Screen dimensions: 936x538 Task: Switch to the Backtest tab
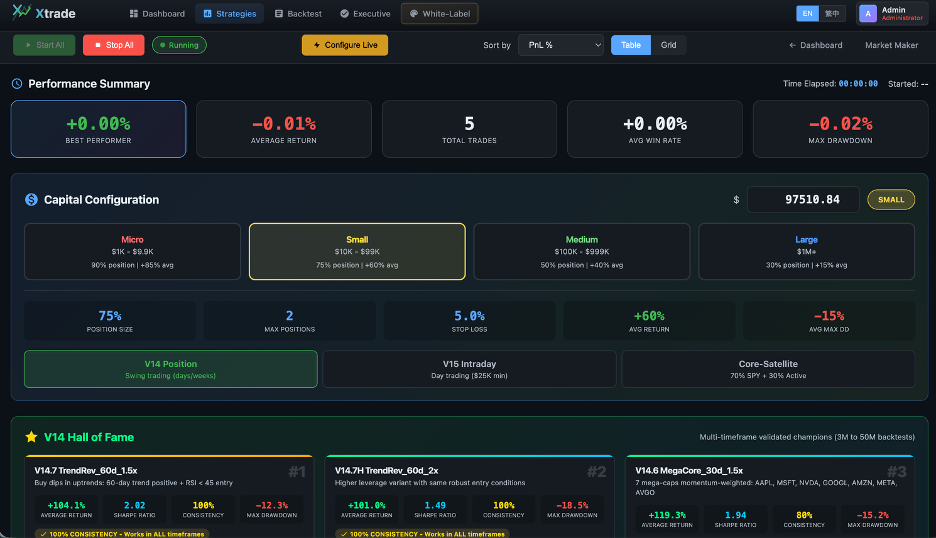click(x=298, y=14)
